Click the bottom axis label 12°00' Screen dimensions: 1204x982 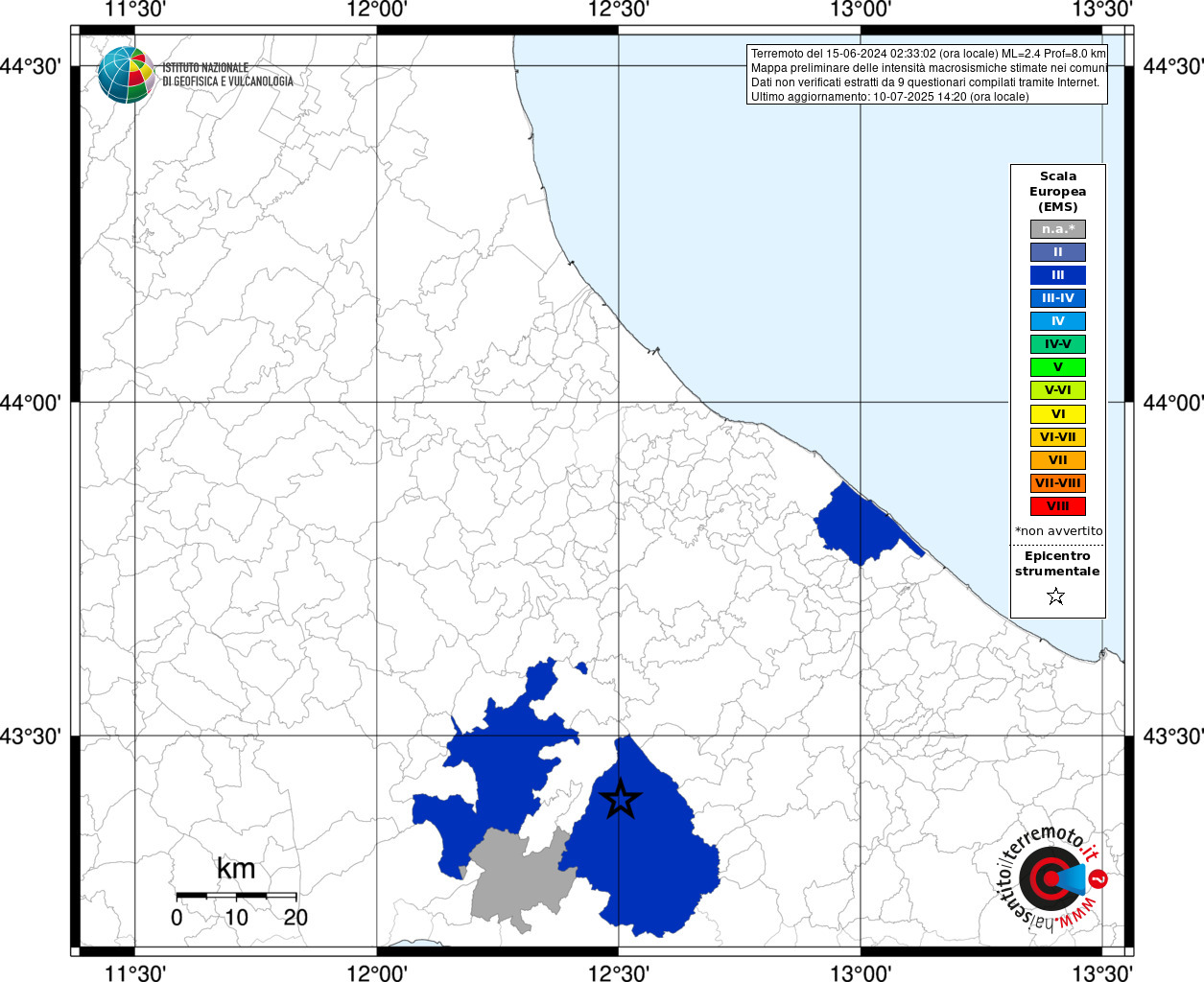377,972
